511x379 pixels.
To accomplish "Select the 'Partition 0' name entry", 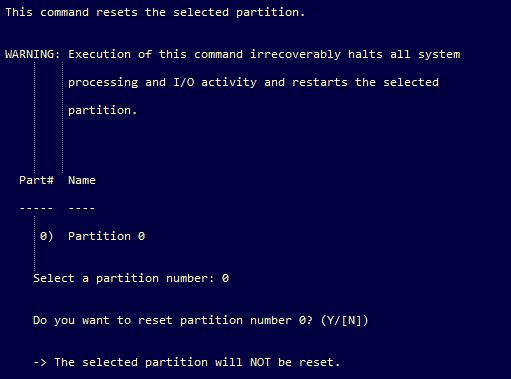I will 106,236.
